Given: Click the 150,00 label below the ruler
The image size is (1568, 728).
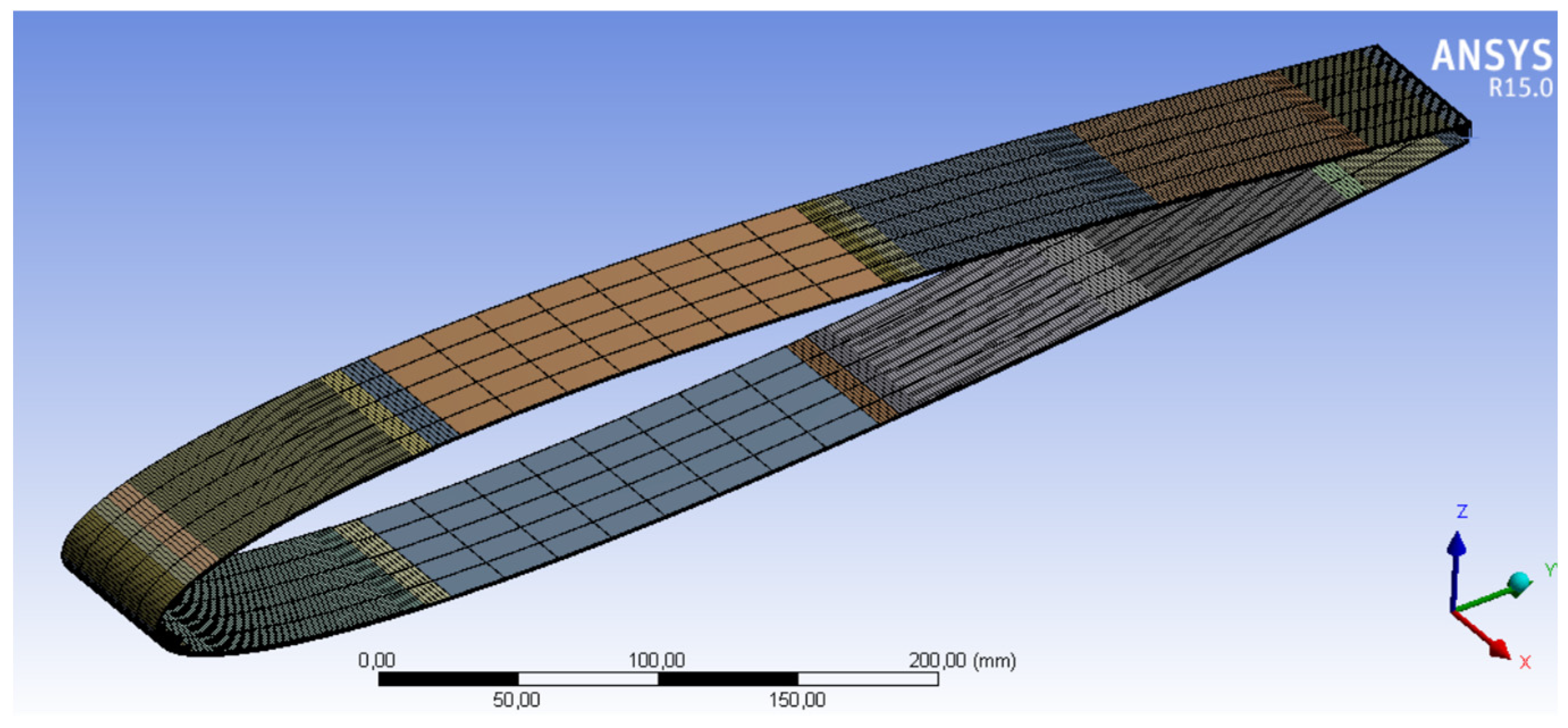Looking at the screenshot, I should coord(797,700).
